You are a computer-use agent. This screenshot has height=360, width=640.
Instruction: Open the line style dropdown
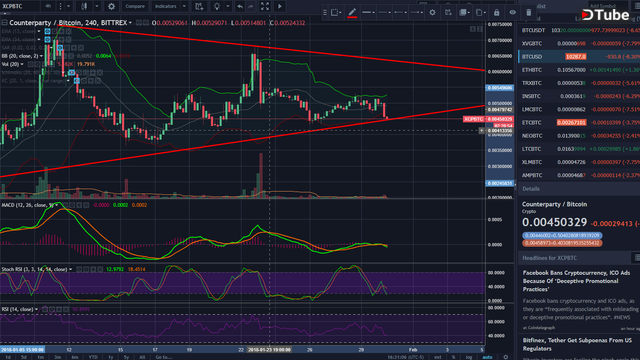pyautogui.click(x=384, y=13)
